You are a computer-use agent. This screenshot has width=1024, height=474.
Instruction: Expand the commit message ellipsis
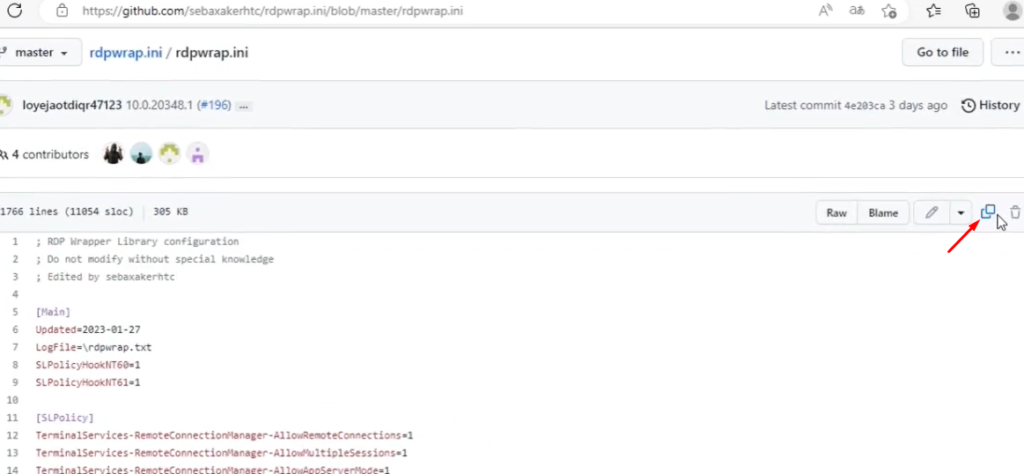pyautogui.click(x=244, y=106)
